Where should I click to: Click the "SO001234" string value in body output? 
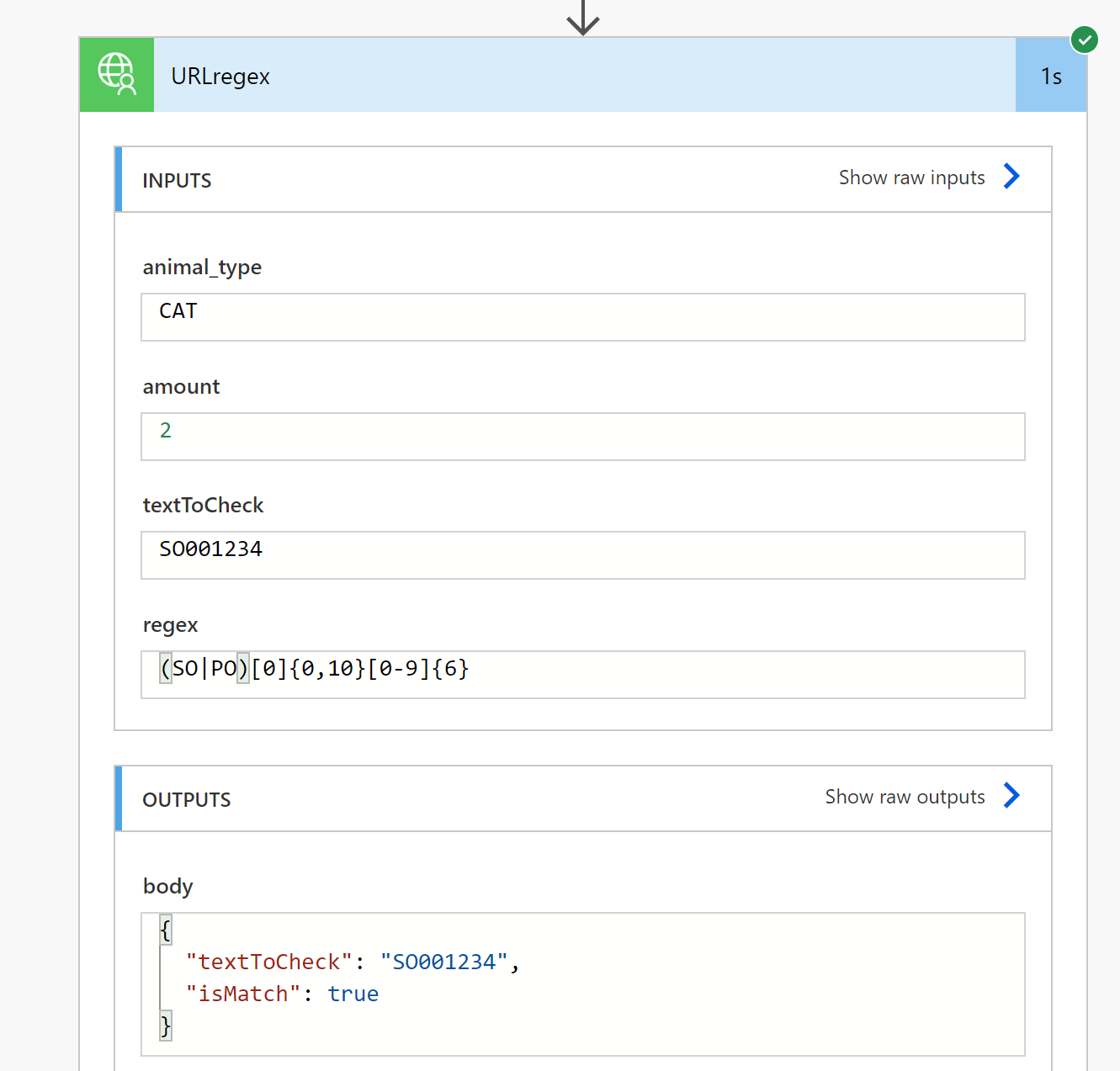[443, 962]
